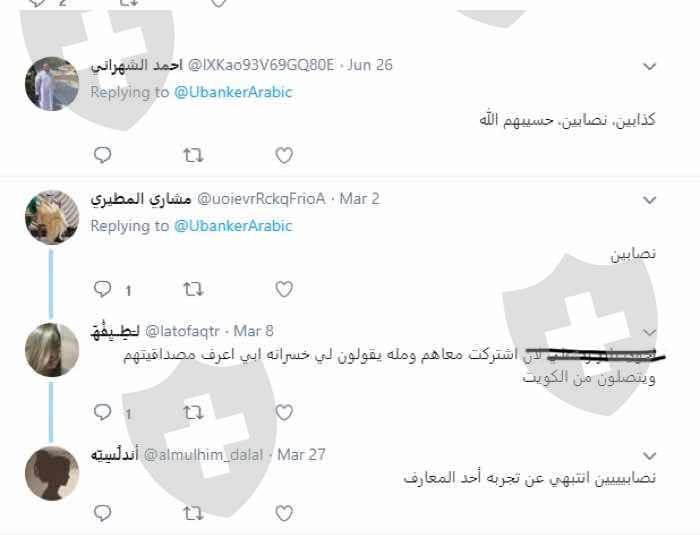700x535 pixels.
Task: Reply to the latofaqtr tweet
Action: (x=103, y=412)
